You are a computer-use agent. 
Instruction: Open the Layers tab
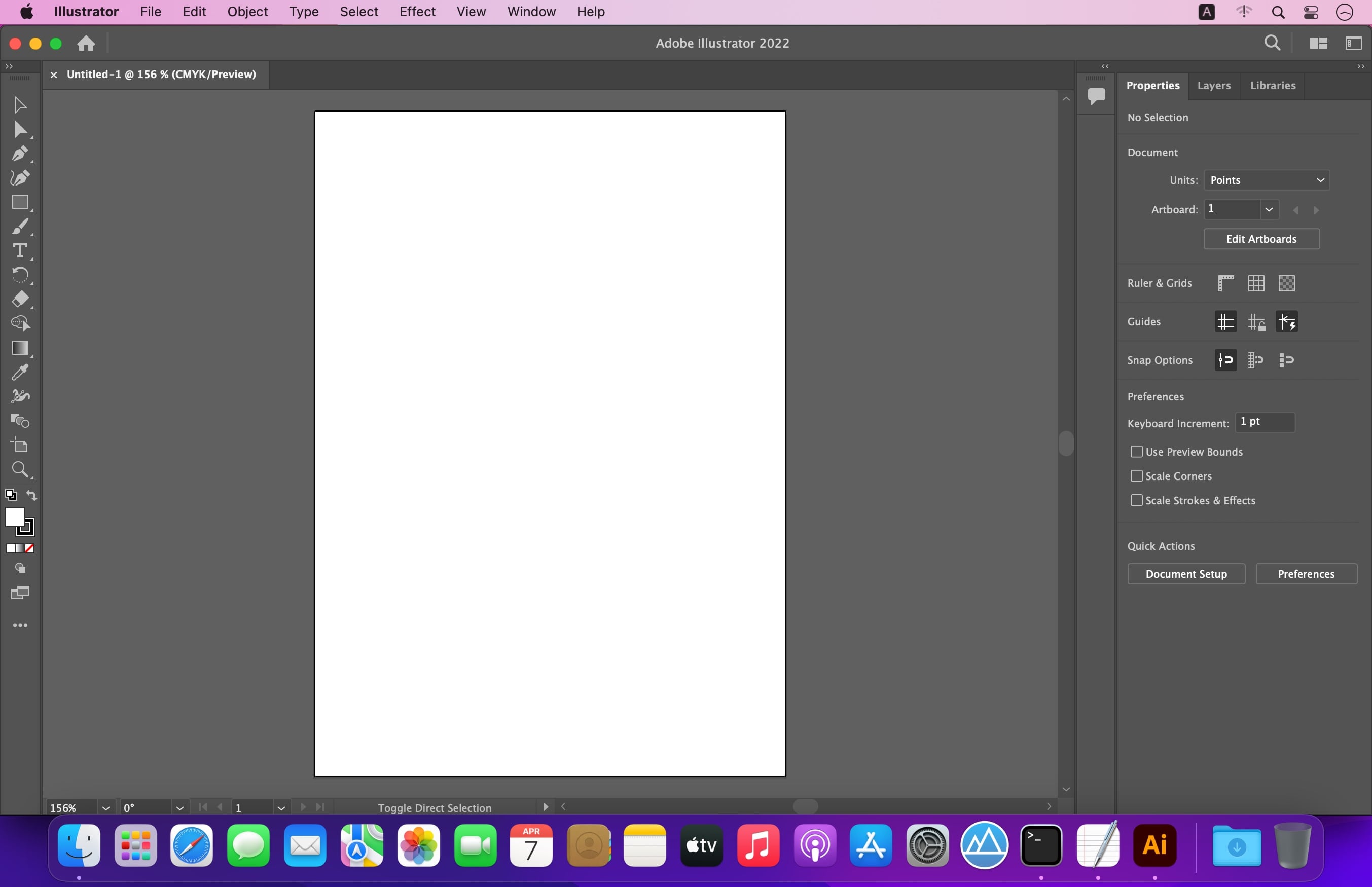click(x=1214, y=85)
